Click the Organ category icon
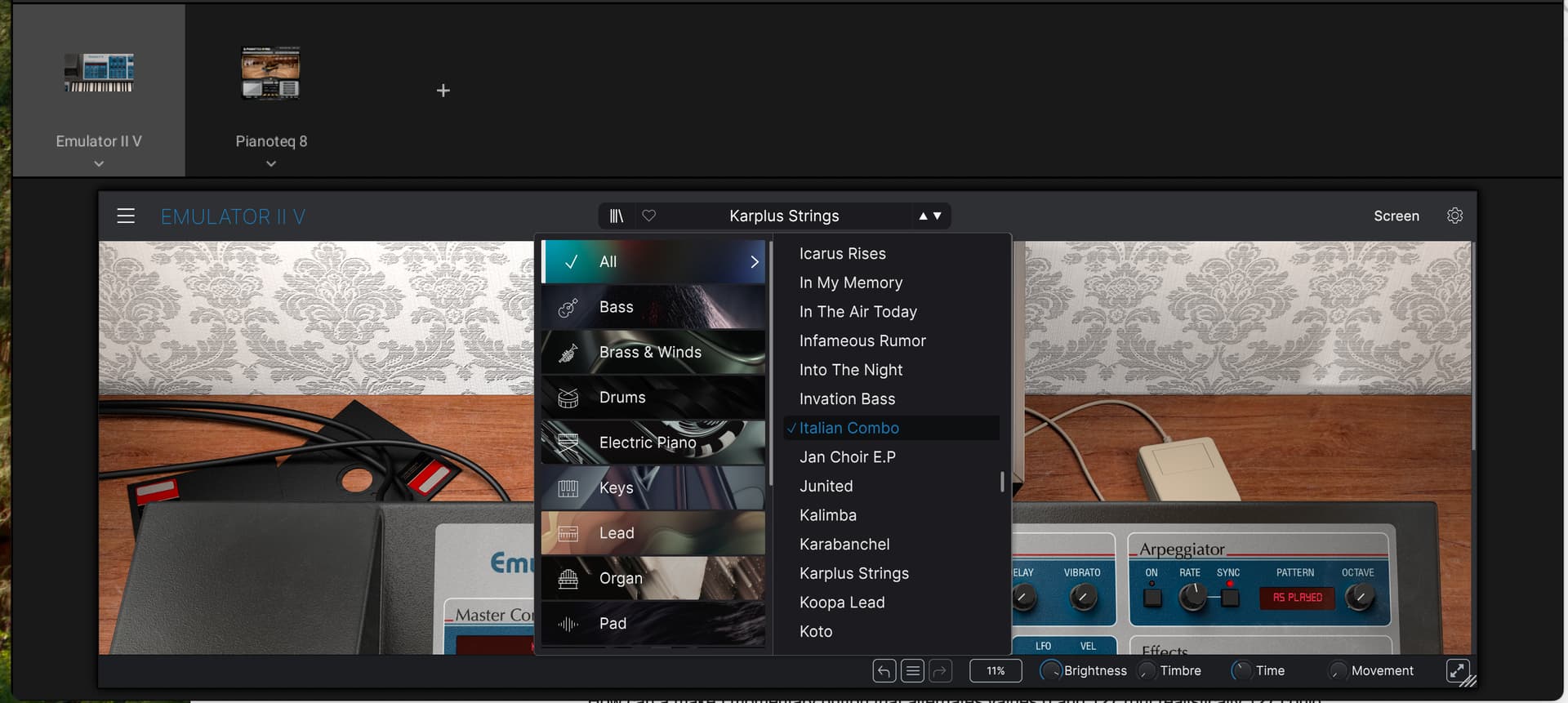Screen dimensions: 1568x703 (x=568, y=579)
